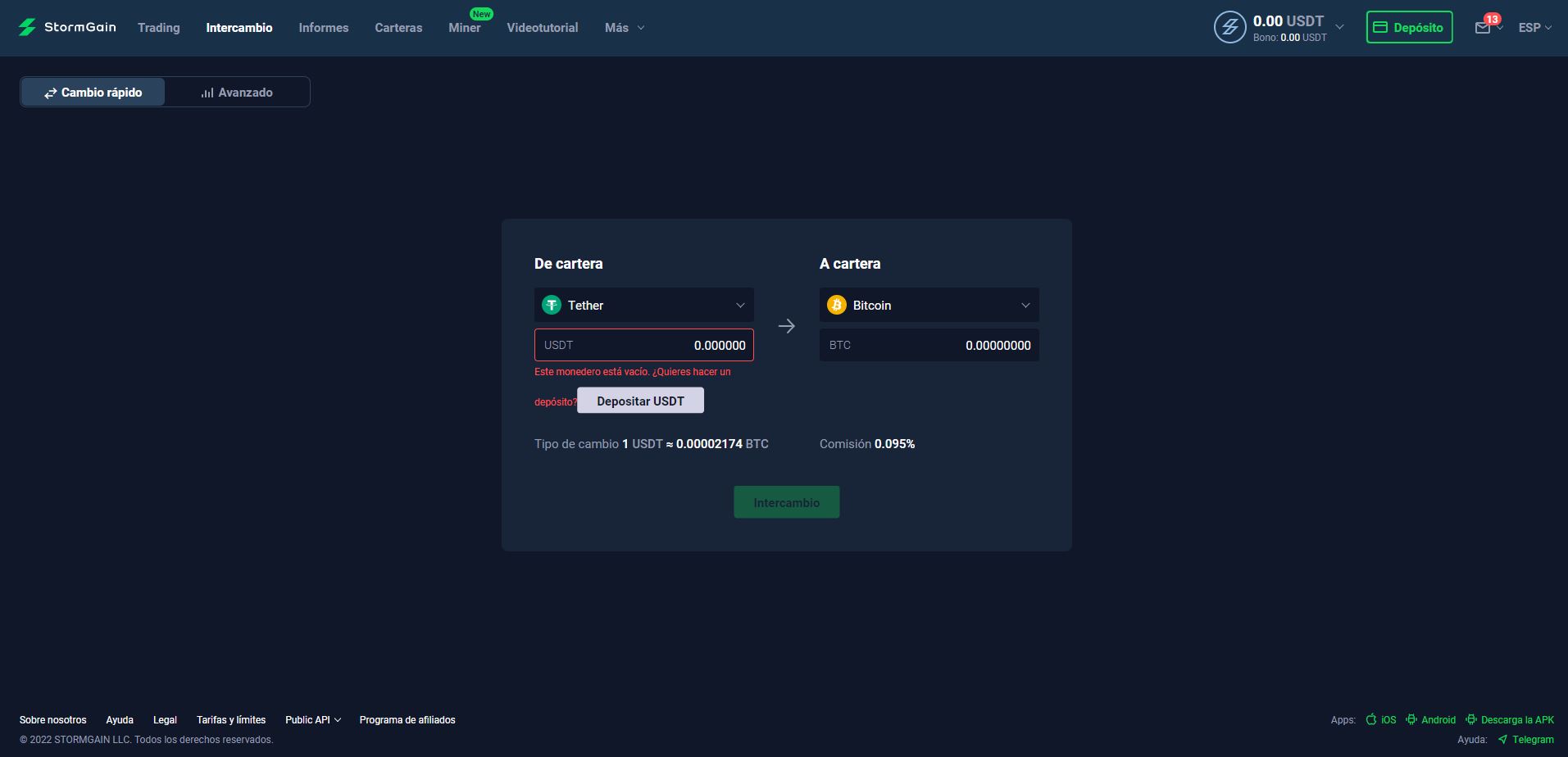Click the Telegram paper plane icon
This screenshot has height=757, width=1568.
(x=1502, y=739)
